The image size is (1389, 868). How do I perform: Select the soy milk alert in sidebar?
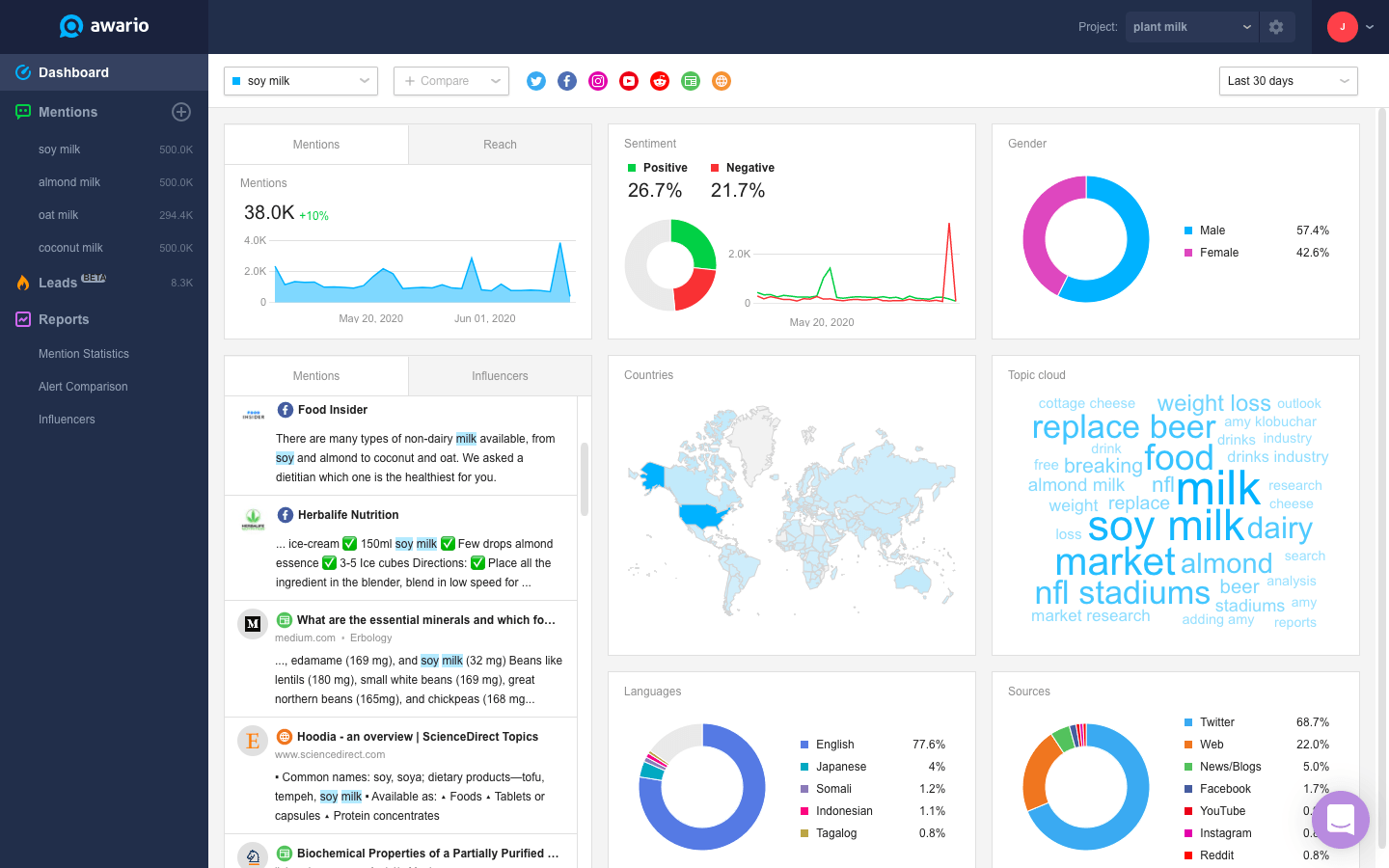click(104, 149)
